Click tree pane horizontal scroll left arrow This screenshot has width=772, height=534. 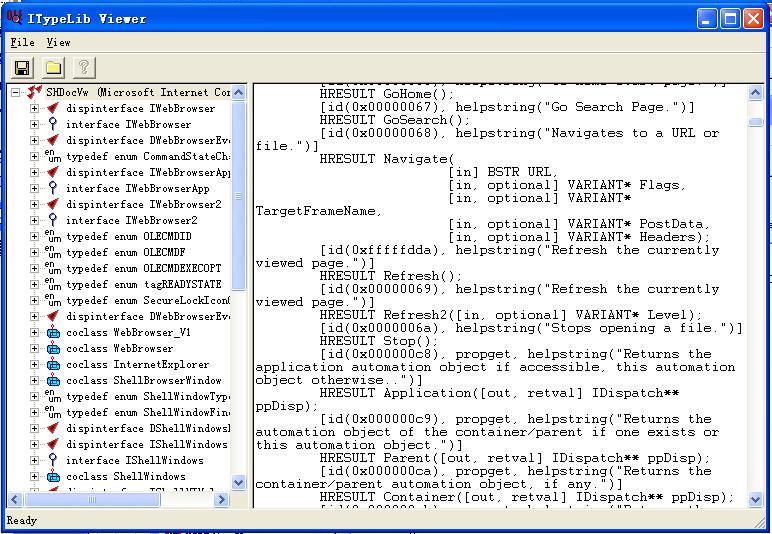tap(15, 500)
